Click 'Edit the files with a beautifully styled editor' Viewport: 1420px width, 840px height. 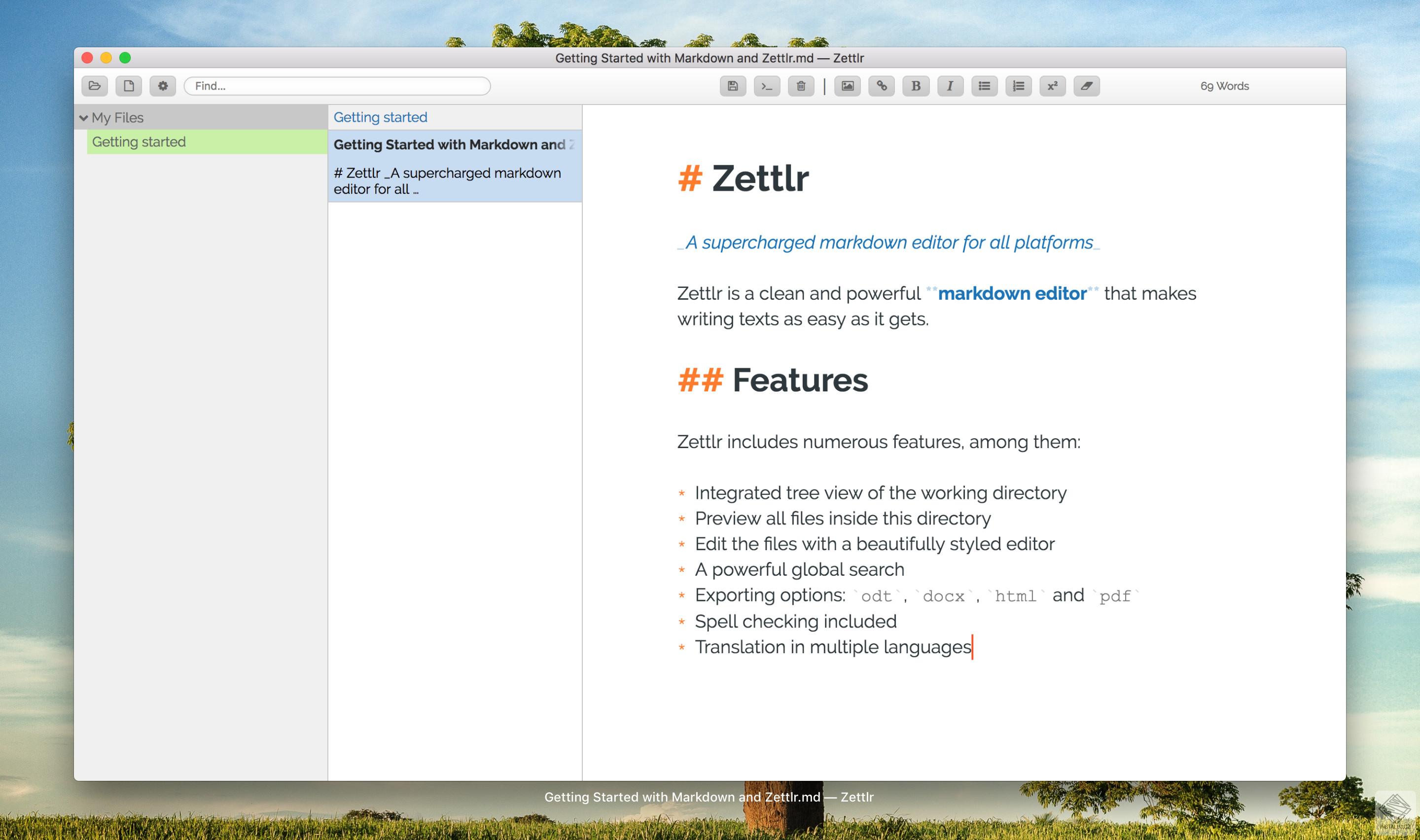click(x=875, y=544)
